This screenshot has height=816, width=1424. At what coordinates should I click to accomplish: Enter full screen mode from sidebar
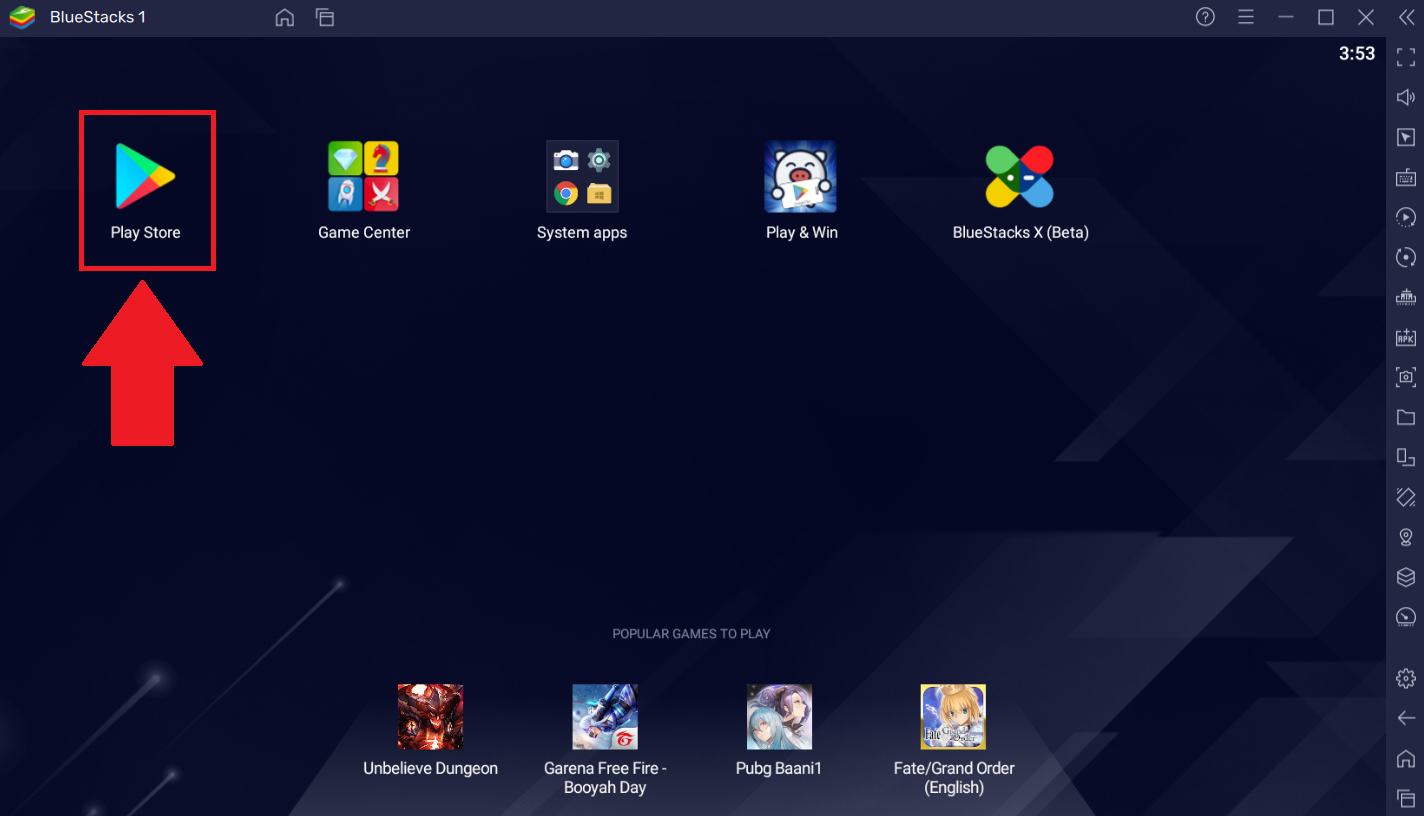(x=1406, y=57)
